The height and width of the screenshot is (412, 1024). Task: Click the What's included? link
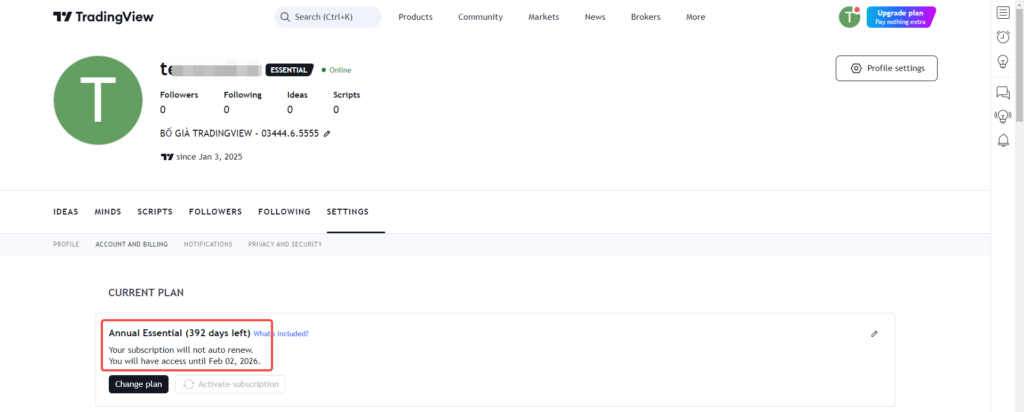(x=281, y=334)
